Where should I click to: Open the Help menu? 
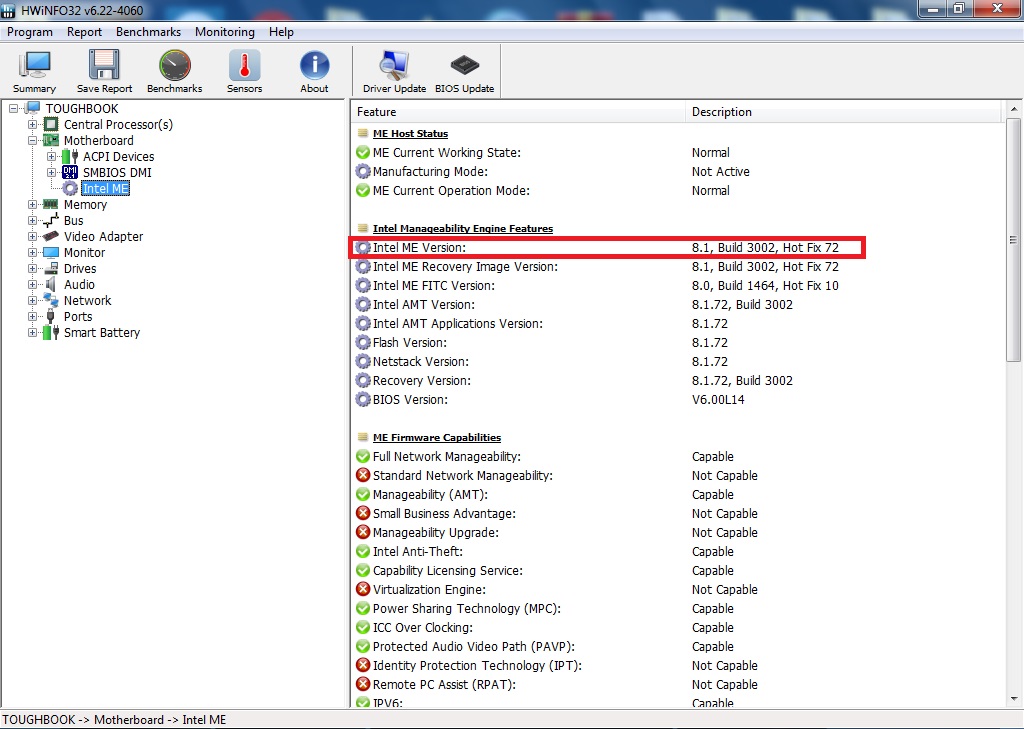(281, 31)
